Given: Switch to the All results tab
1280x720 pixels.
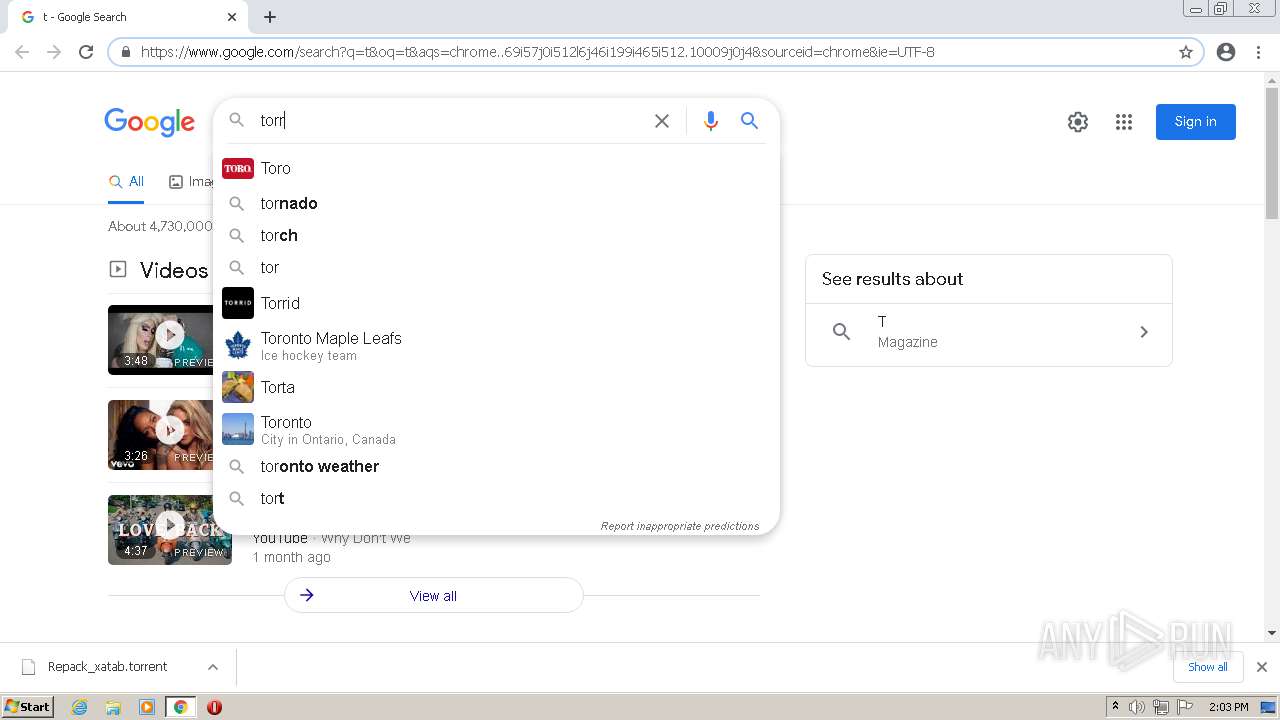Looking at the screenshot, I should (x=126, y=181).
